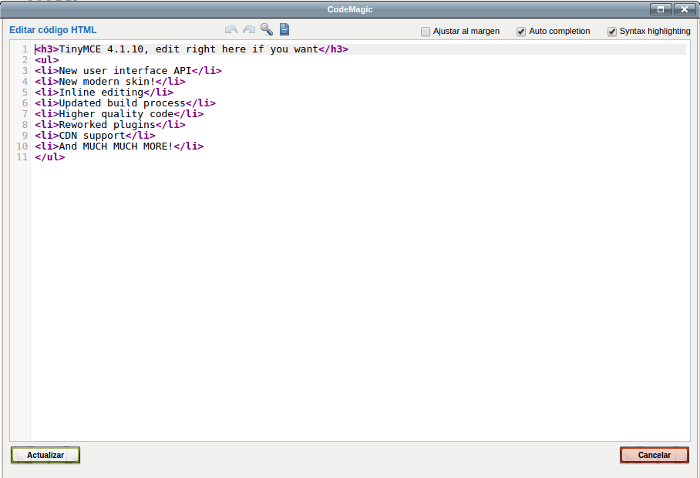This screenshot has height=478, width=700.
Task: Click the opening ul tag line
Action: click(47, 60)
